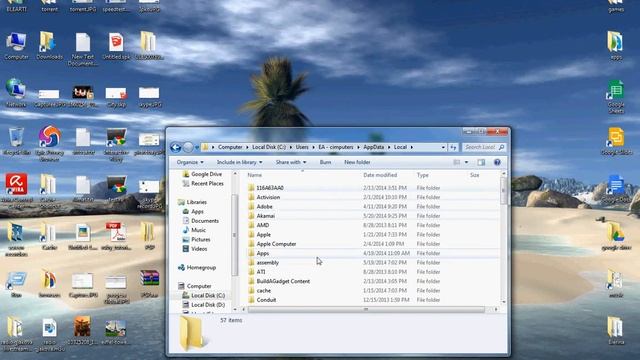Screen dimensions: 640x360
Task: Select the PDF document desktop icon
Action: (x=116, y=236)
